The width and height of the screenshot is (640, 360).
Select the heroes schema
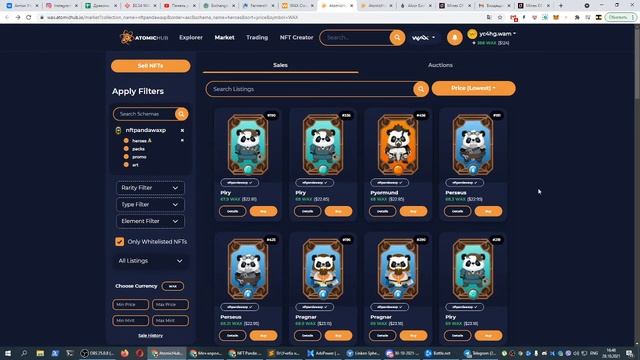142,141
